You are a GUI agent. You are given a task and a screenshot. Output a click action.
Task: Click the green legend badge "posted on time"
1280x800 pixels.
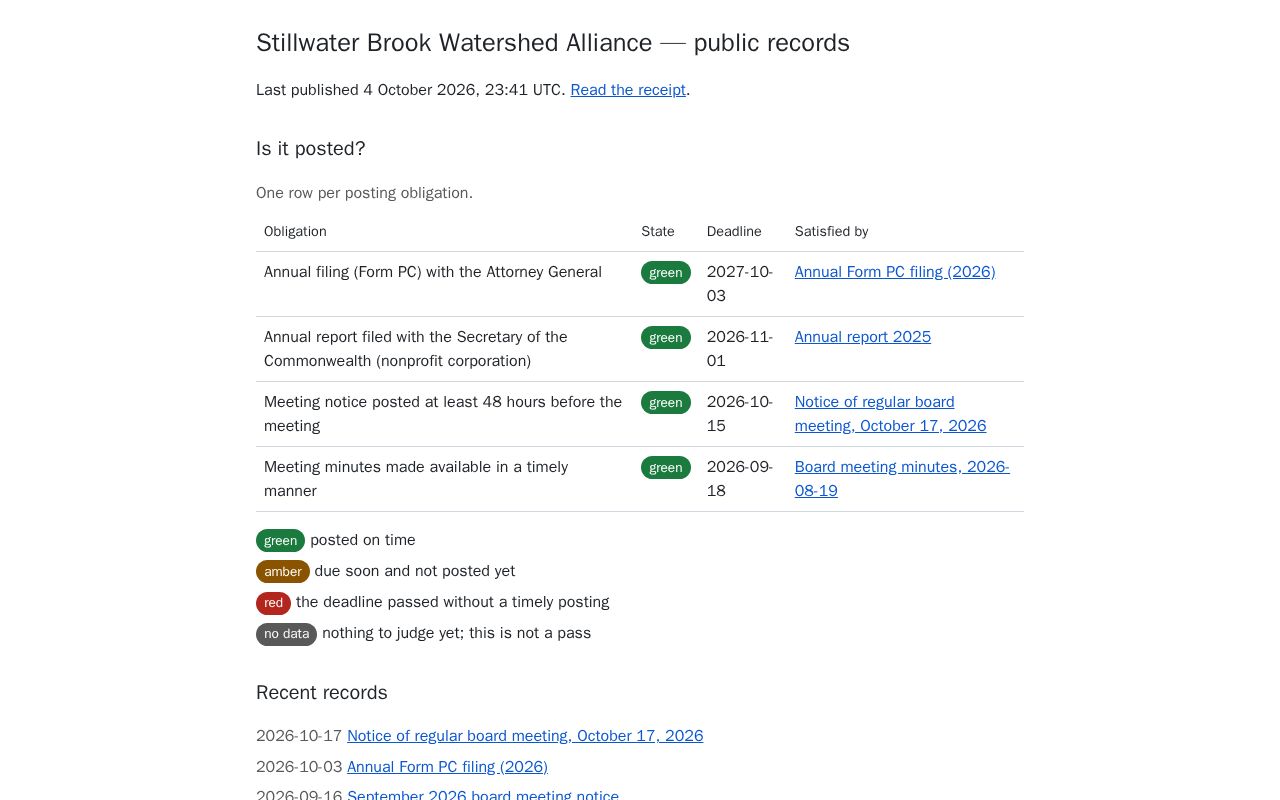pyautogui.click(x=280, y=540)
